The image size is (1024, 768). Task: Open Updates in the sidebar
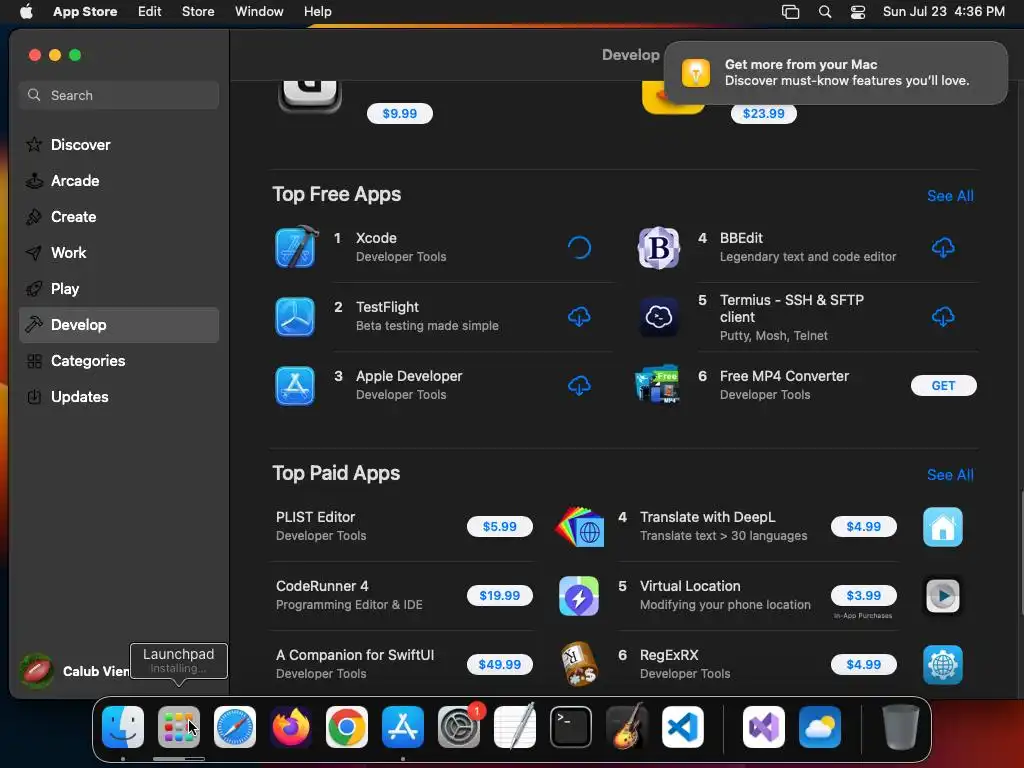pos(119,396)
